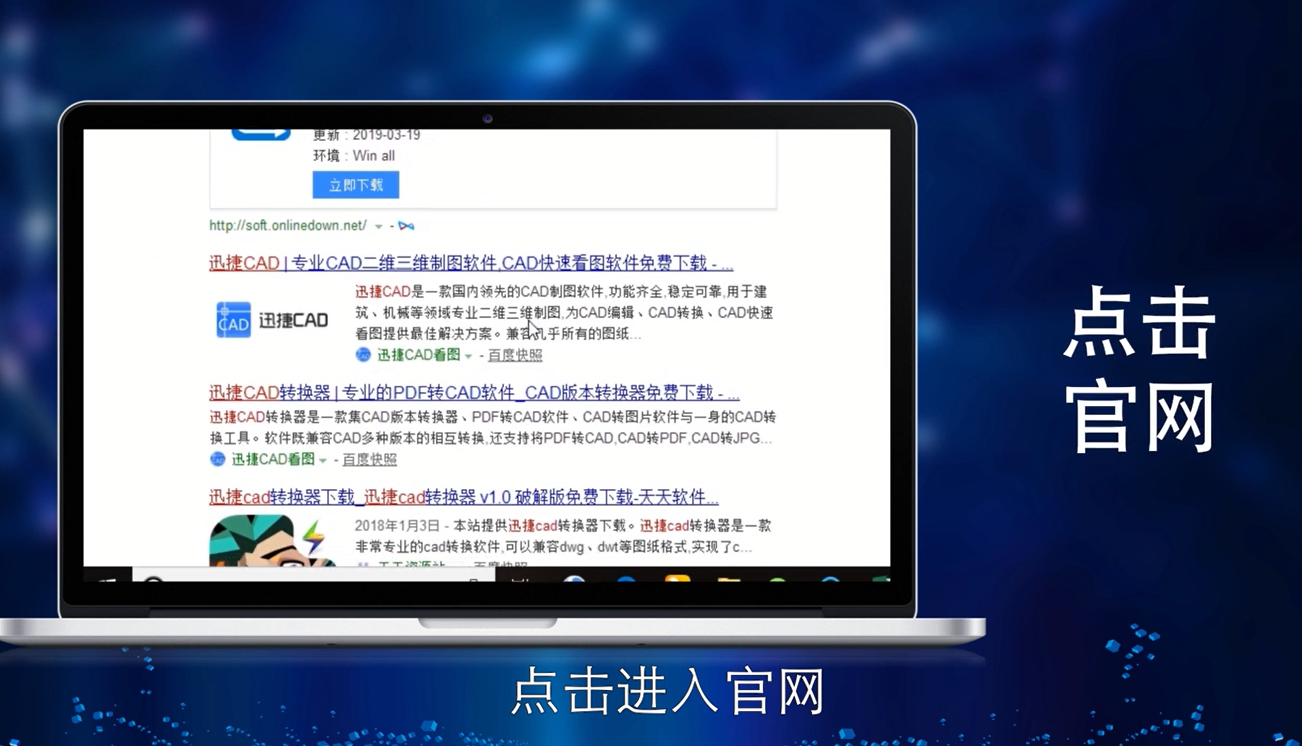Click round blue icon under the 转换器 result
Viewport: 1302px width, 746px height.
pos(217,460)
